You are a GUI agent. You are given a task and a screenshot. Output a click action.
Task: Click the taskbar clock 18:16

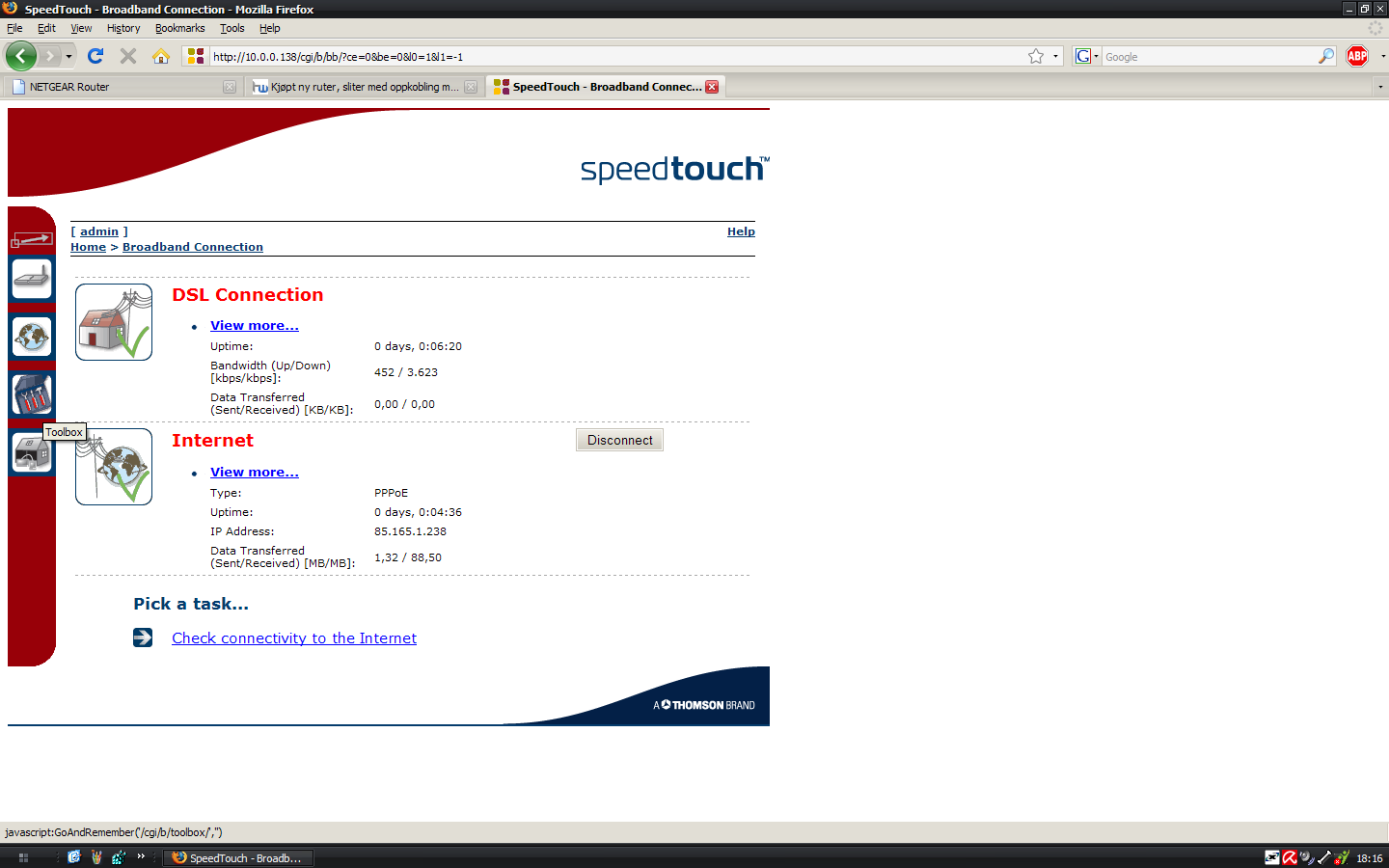[1369, 858]
